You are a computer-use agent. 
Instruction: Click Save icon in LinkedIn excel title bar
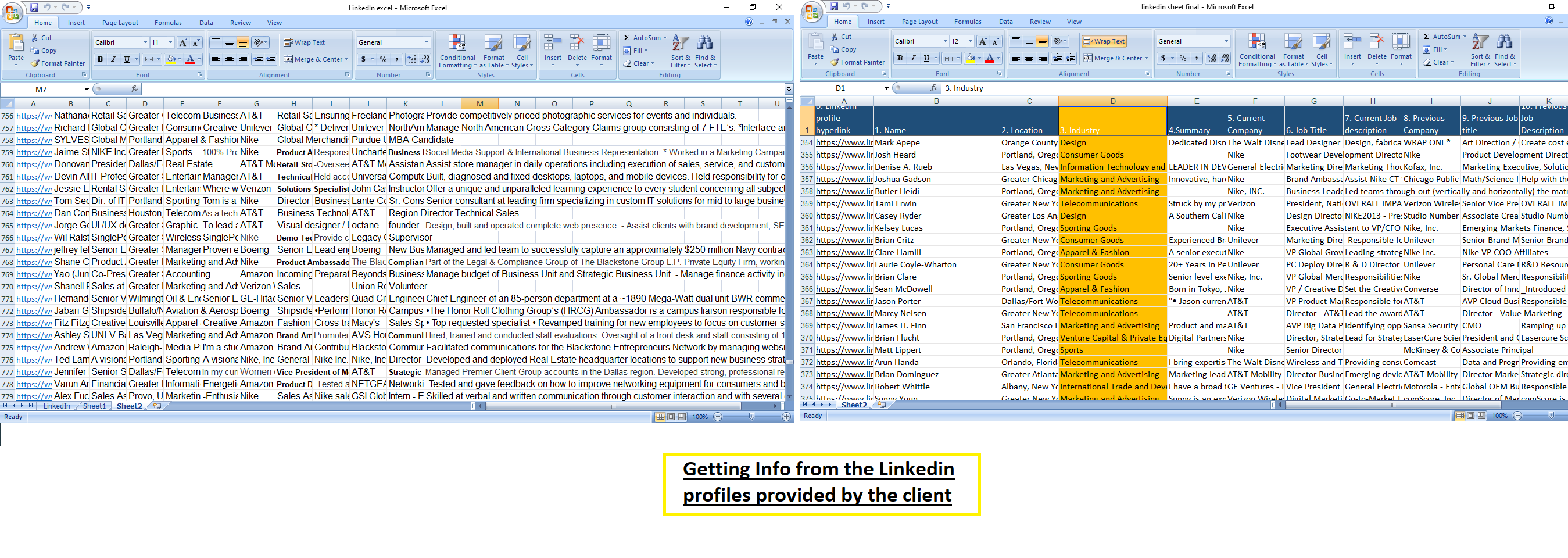tap(34, 8)
